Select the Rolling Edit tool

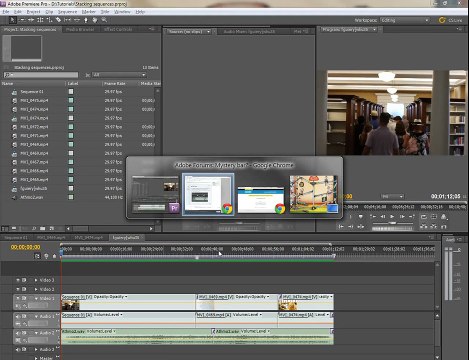point(40,20)
